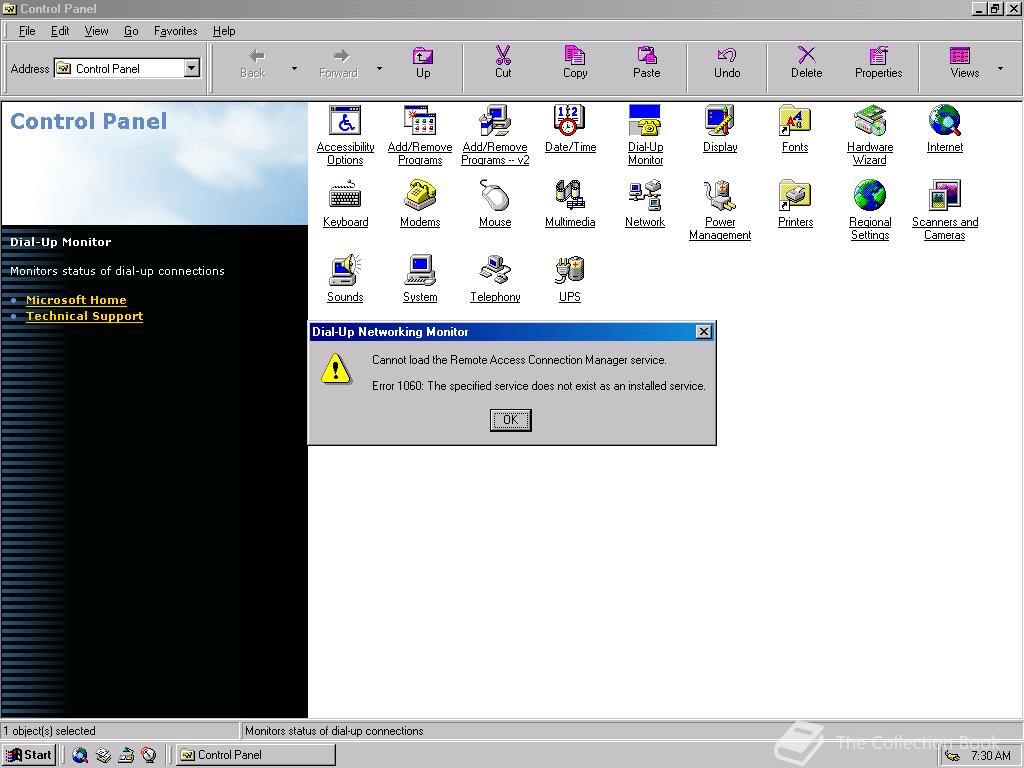Open the Mouse settings icon
1024x768 pixels.
point(495,204)
